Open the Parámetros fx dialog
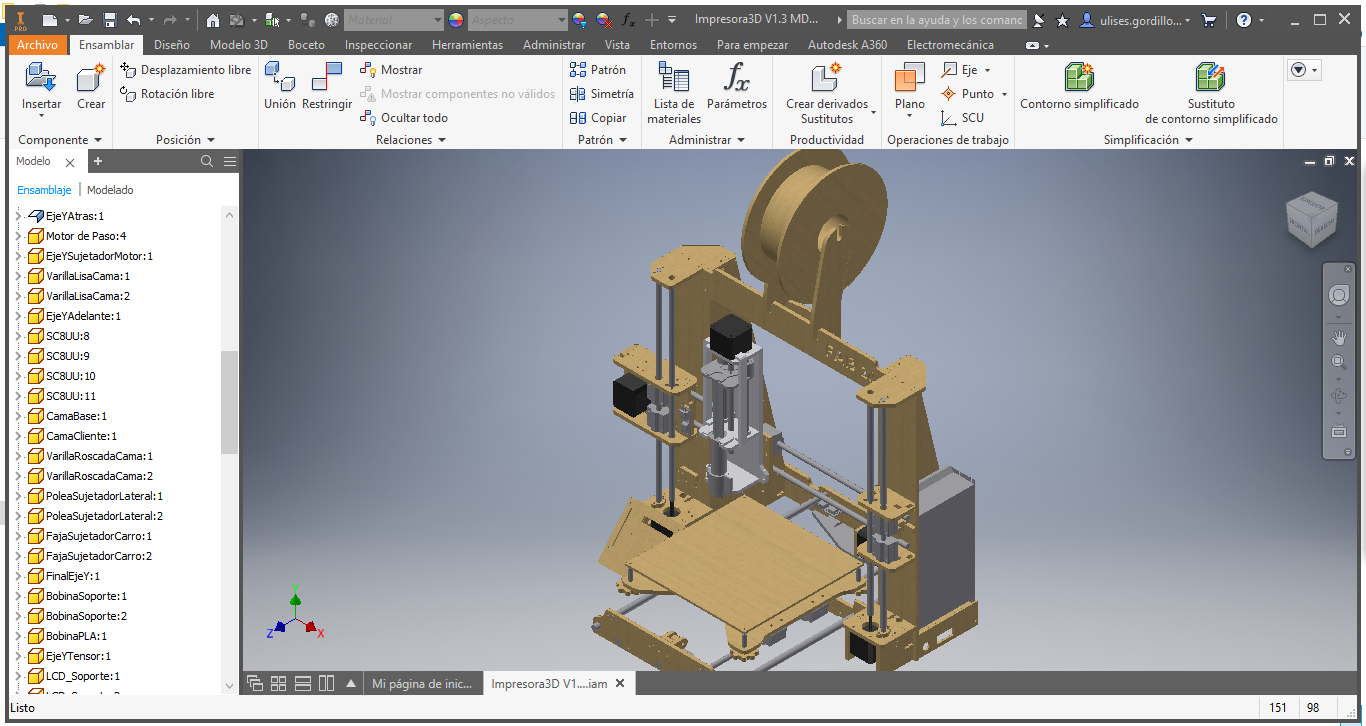Screen dimensions: 1366x726 [x=737, y=87]
